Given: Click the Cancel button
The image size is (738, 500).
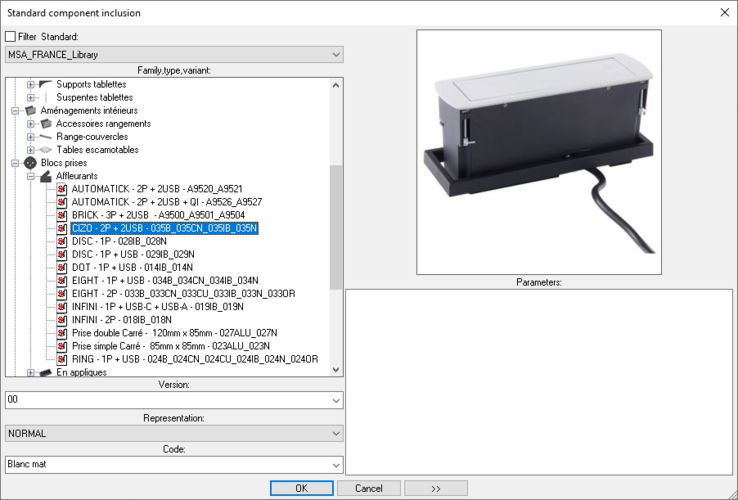Looking at the screenshot, I should [368, 488].
